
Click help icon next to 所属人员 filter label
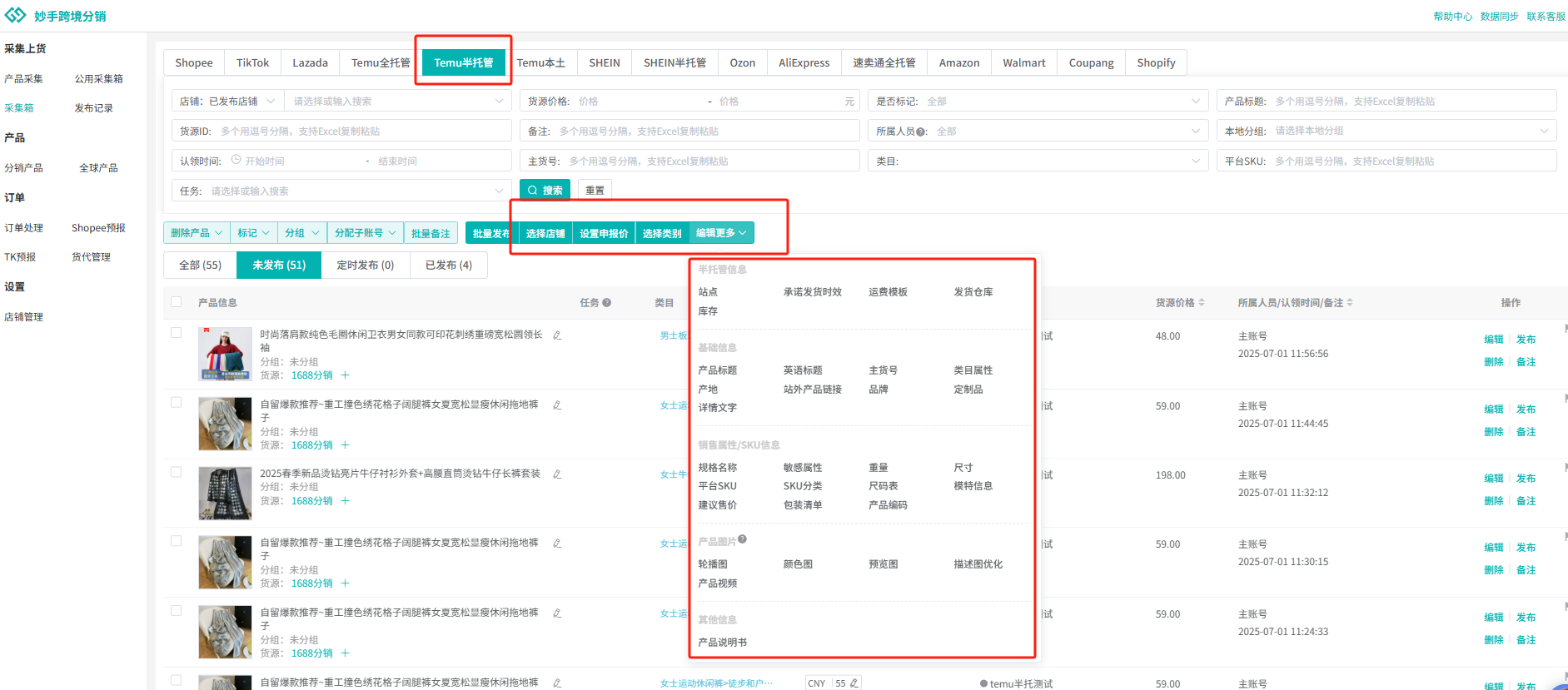[x=921, y=132]
